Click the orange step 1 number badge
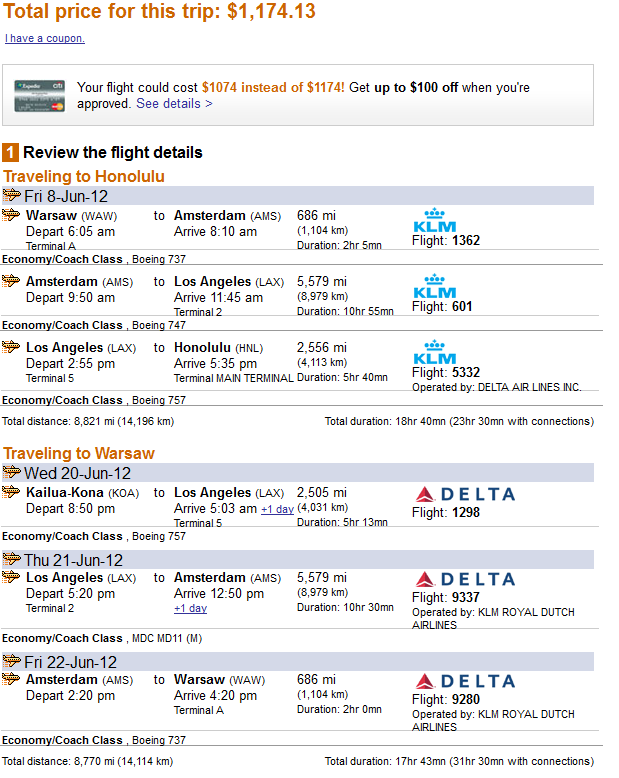The height and width of the screenshot is (778, 619). [10, 152]
